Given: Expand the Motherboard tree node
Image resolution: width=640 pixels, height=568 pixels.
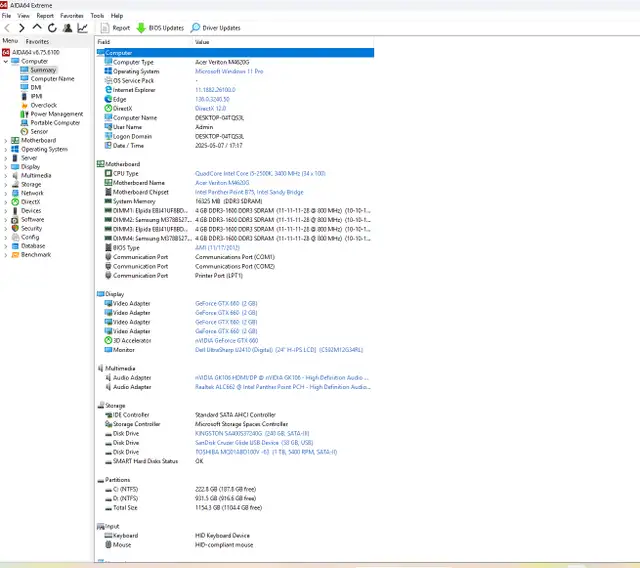Looking at the screenshot, I should click(6, 140).
